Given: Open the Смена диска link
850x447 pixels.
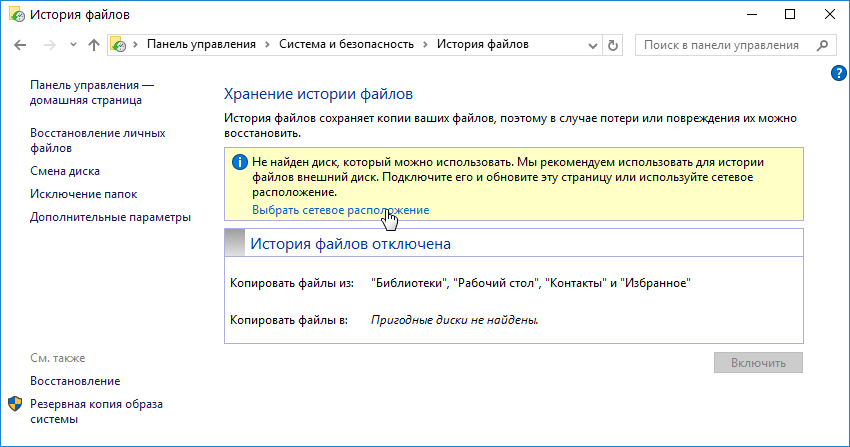Looking at the screenshot, I should tap(65, 171).
